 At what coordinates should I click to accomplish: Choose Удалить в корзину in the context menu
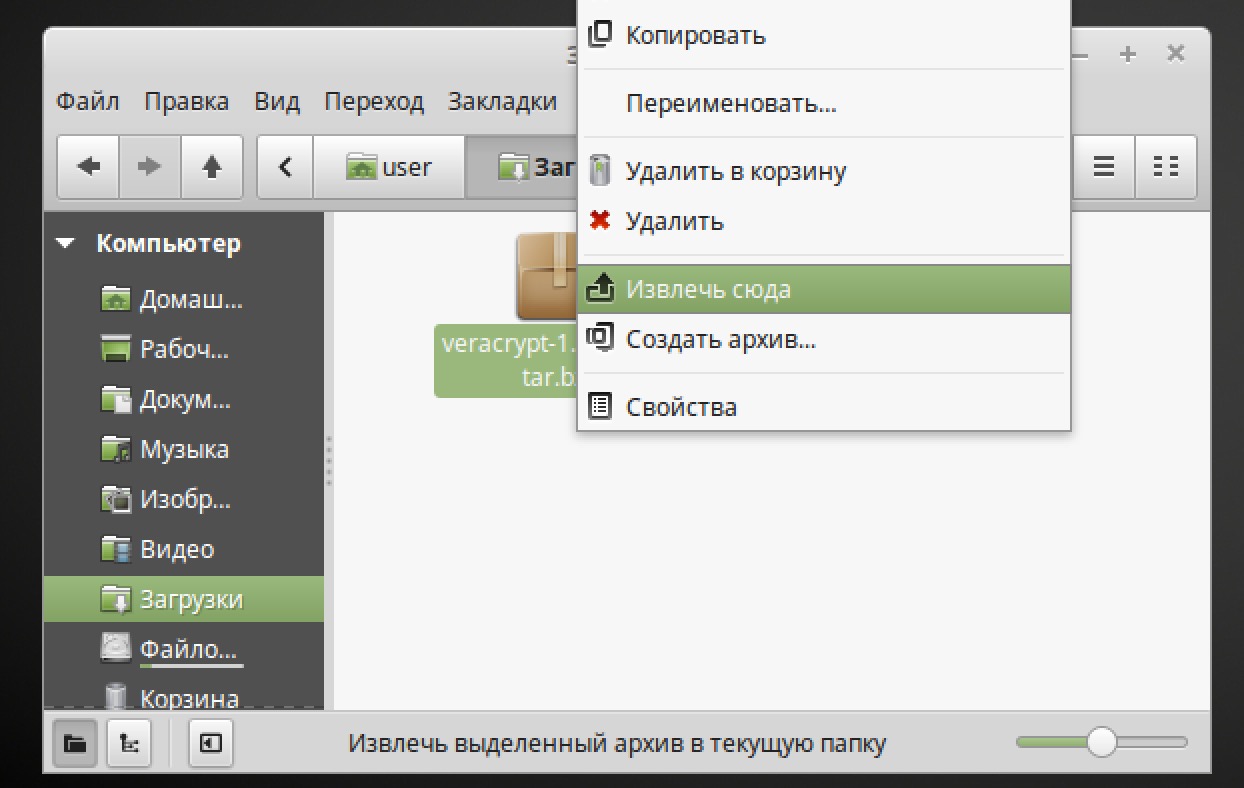[x=824, y=171]
